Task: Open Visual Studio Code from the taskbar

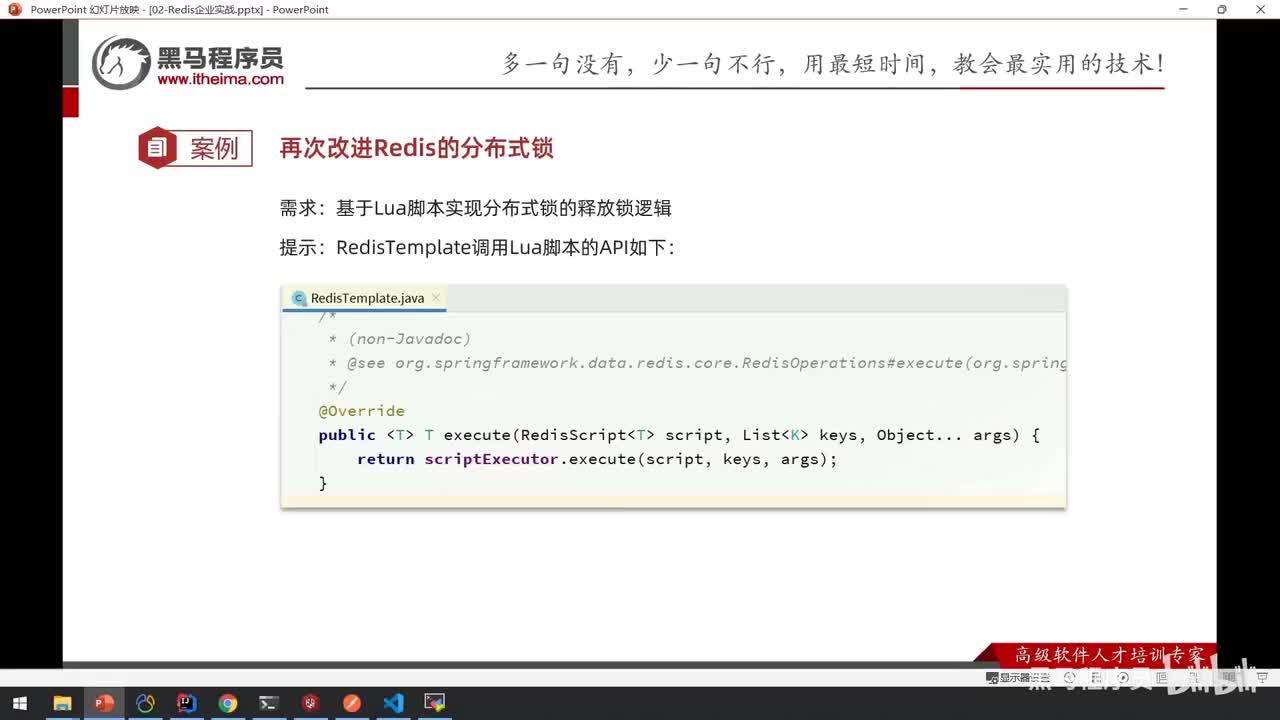Action: [393, 703]
